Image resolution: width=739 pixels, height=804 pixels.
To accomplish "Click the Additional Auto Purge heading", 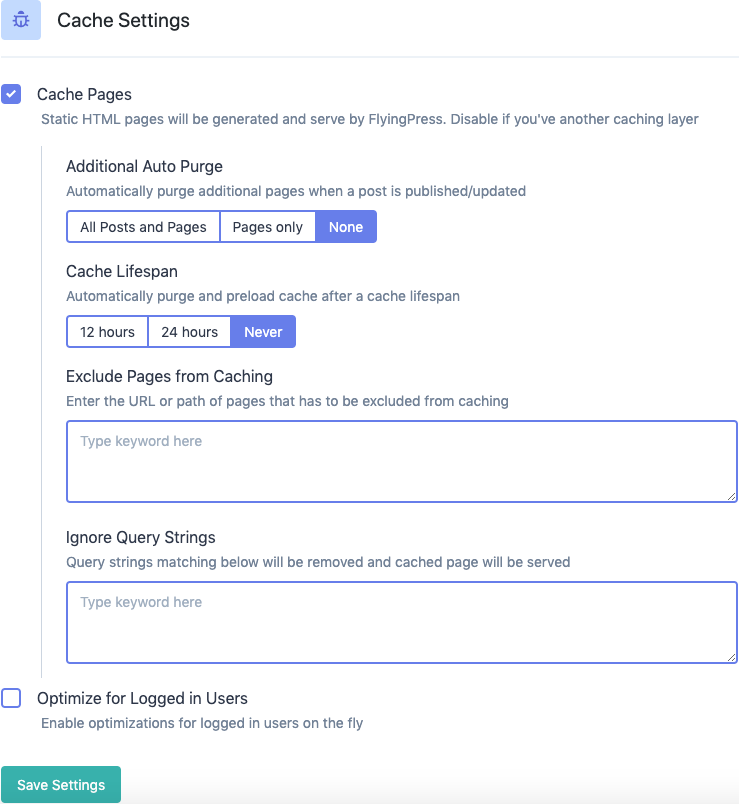I will 144,167.
